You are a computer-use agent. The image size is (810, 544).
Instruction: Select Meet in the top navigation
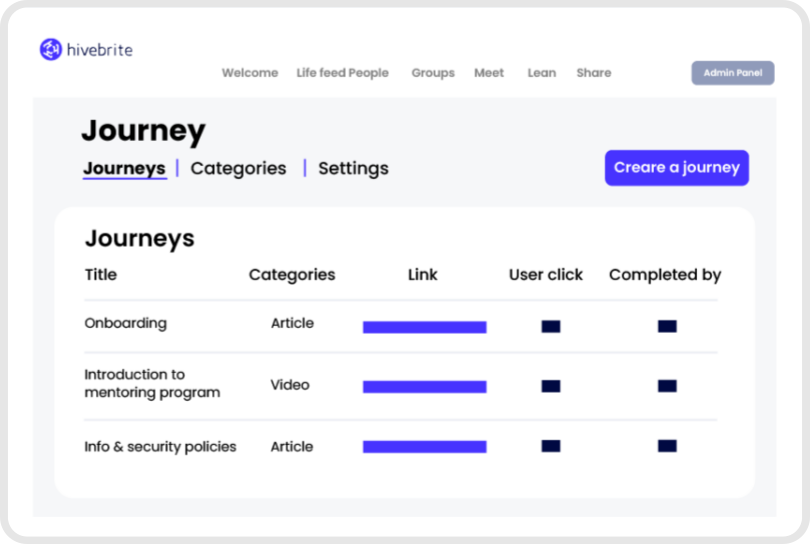tap(489, 73)
